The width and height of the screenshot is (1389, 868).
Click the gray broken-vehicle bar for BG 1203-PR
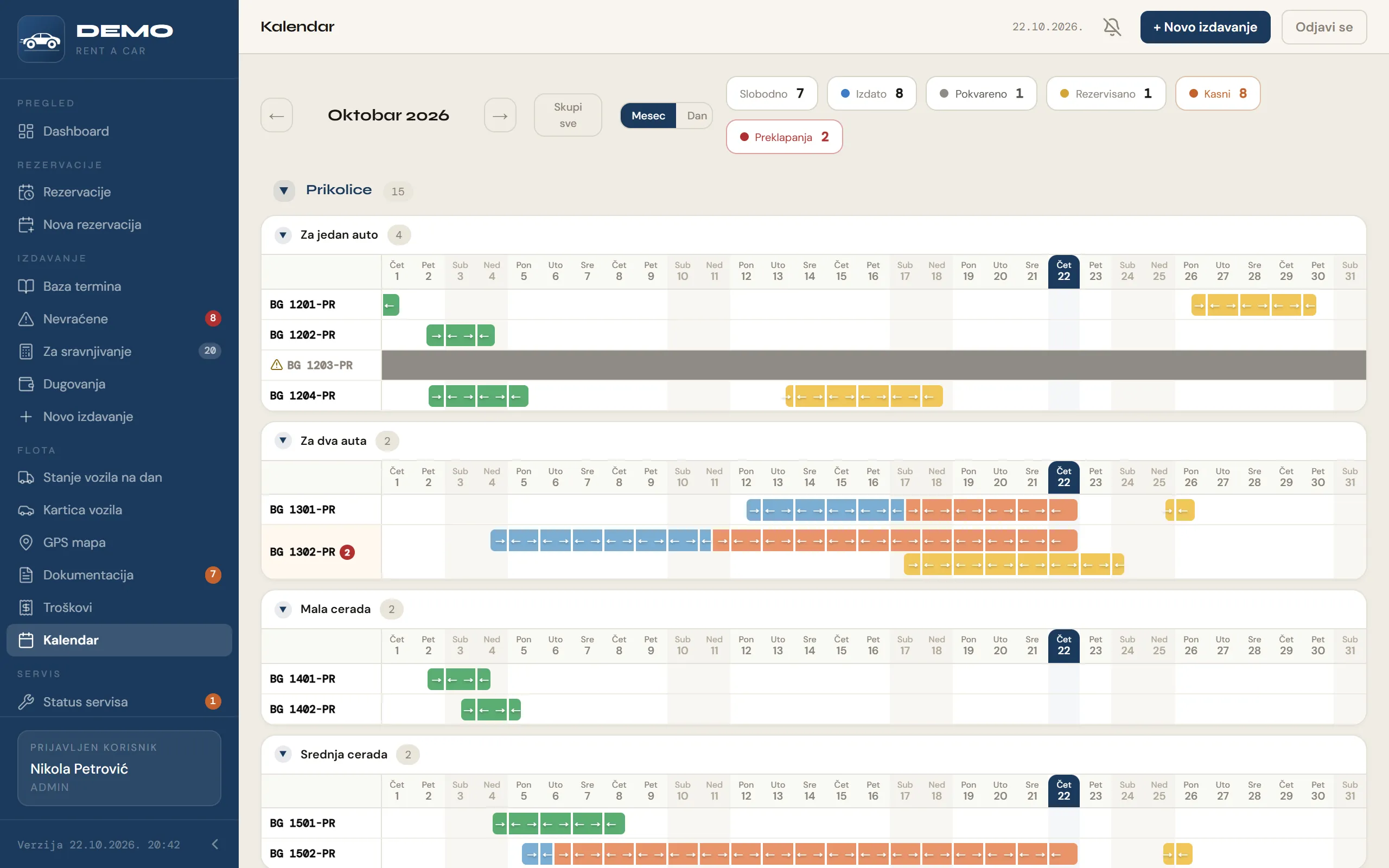click(874, 365)
